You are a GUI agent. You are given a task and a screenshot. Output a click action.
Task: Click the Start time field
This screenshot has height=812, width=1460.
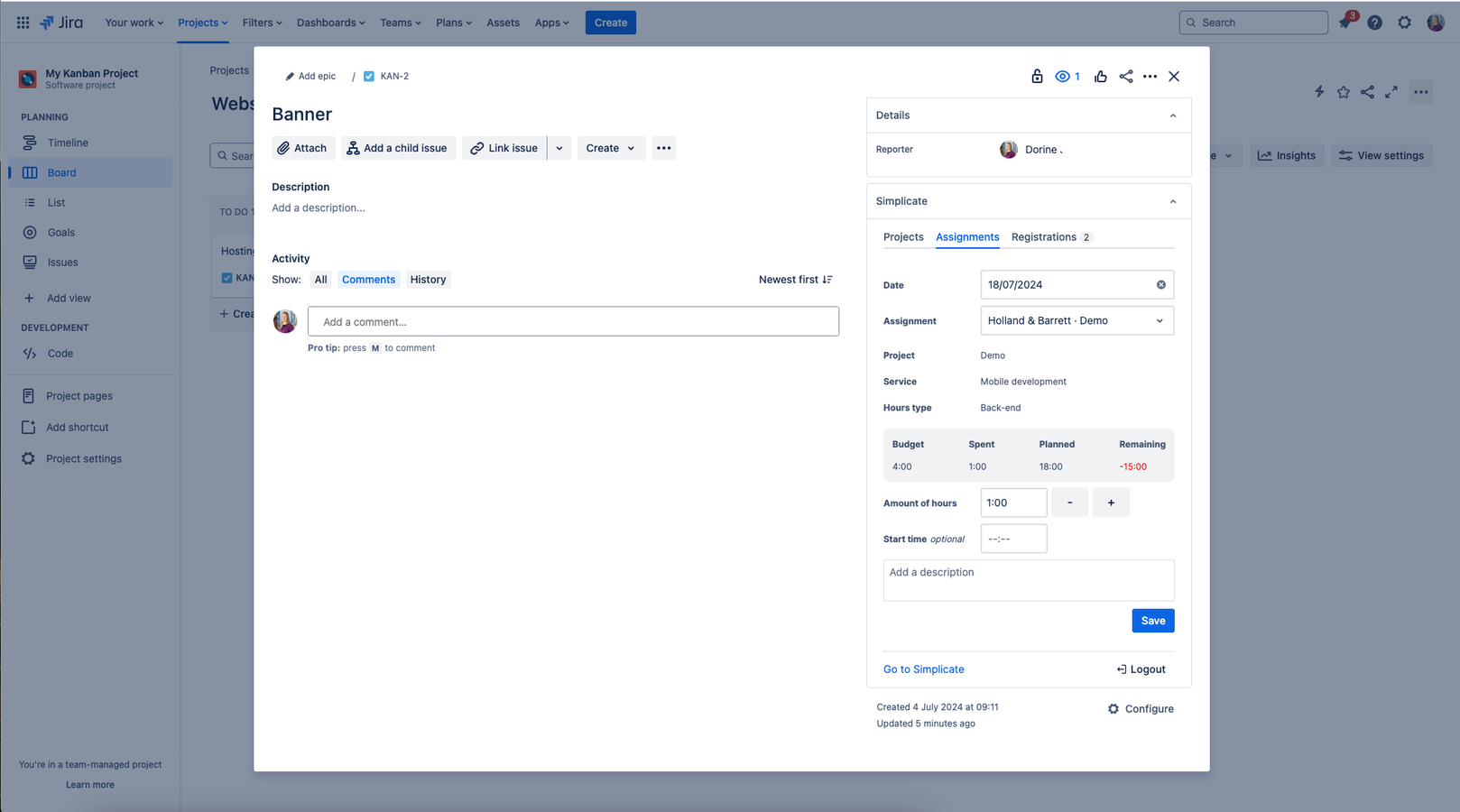tap(1013, 539)
